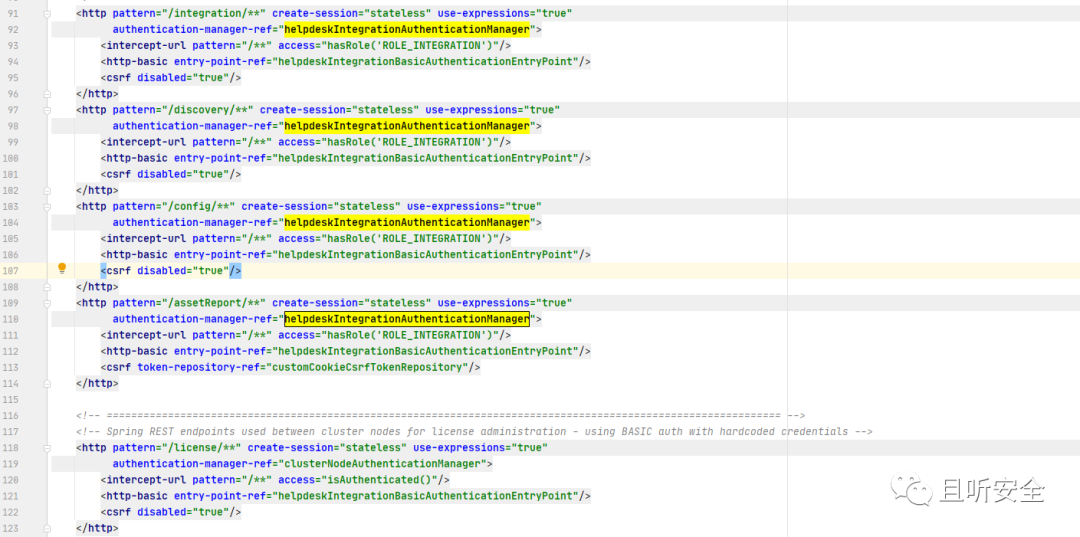Click the fold end marker on line 123
The width and height of the screenshot is (1080, 537).
[47, 528]
